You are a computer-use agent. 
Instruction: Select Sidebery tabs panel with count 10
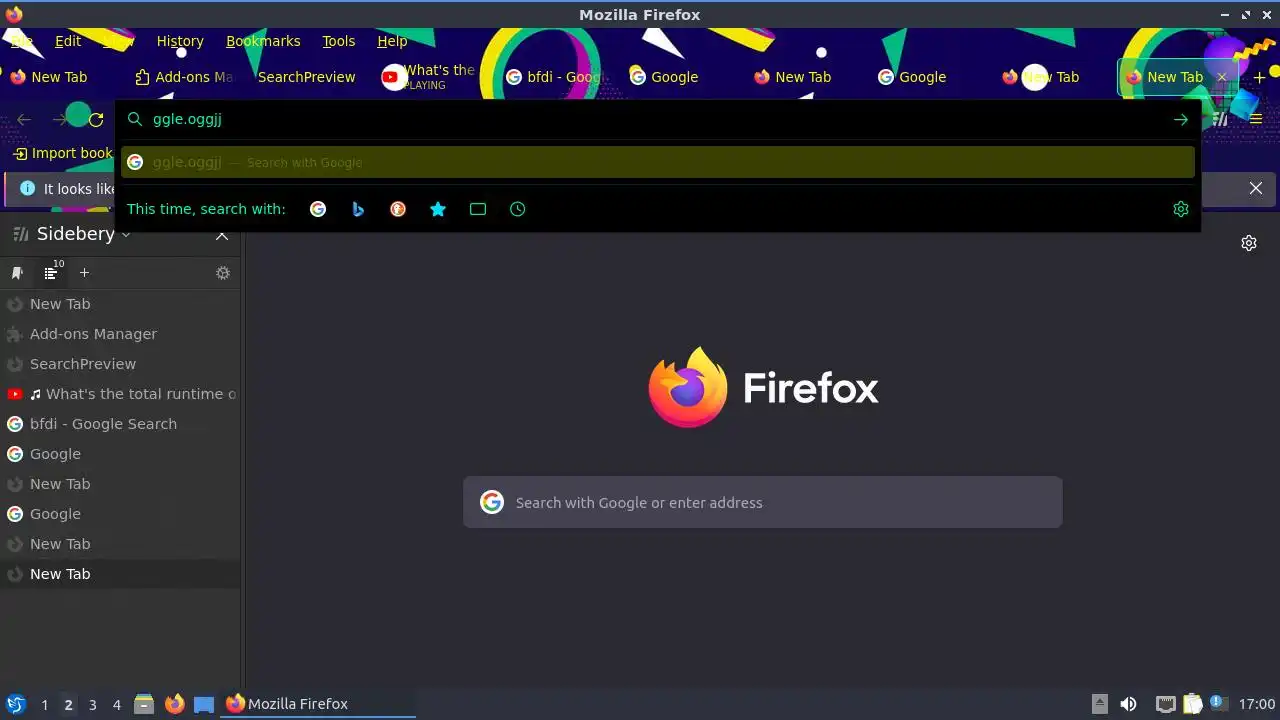52,272
